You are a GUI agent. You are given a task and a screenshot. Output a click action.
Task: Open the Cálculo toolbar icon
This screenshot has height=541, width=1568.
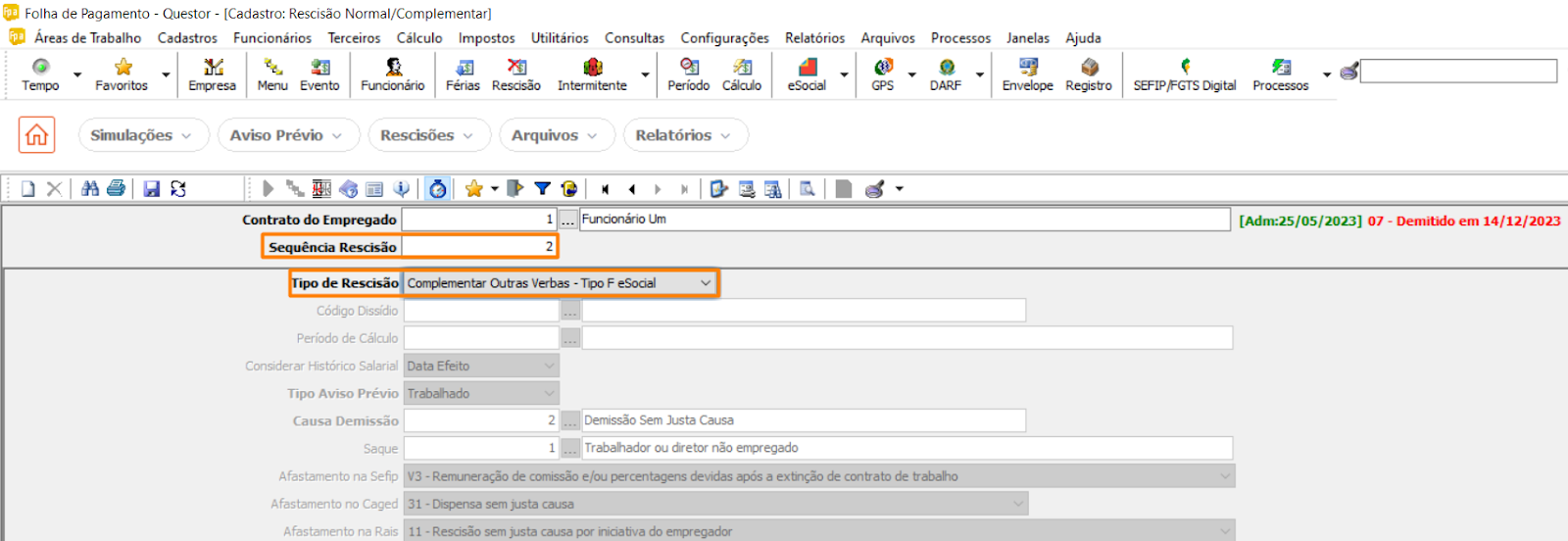tap(742, 74)
